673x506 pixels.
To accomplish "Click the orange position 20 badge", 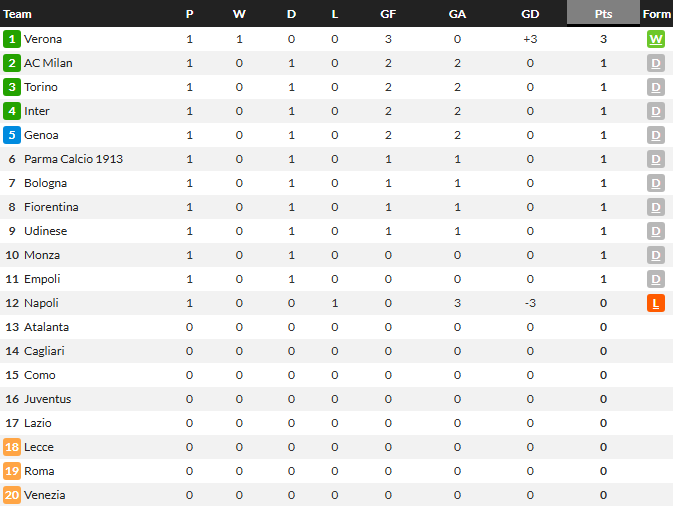I will [12, 495].
